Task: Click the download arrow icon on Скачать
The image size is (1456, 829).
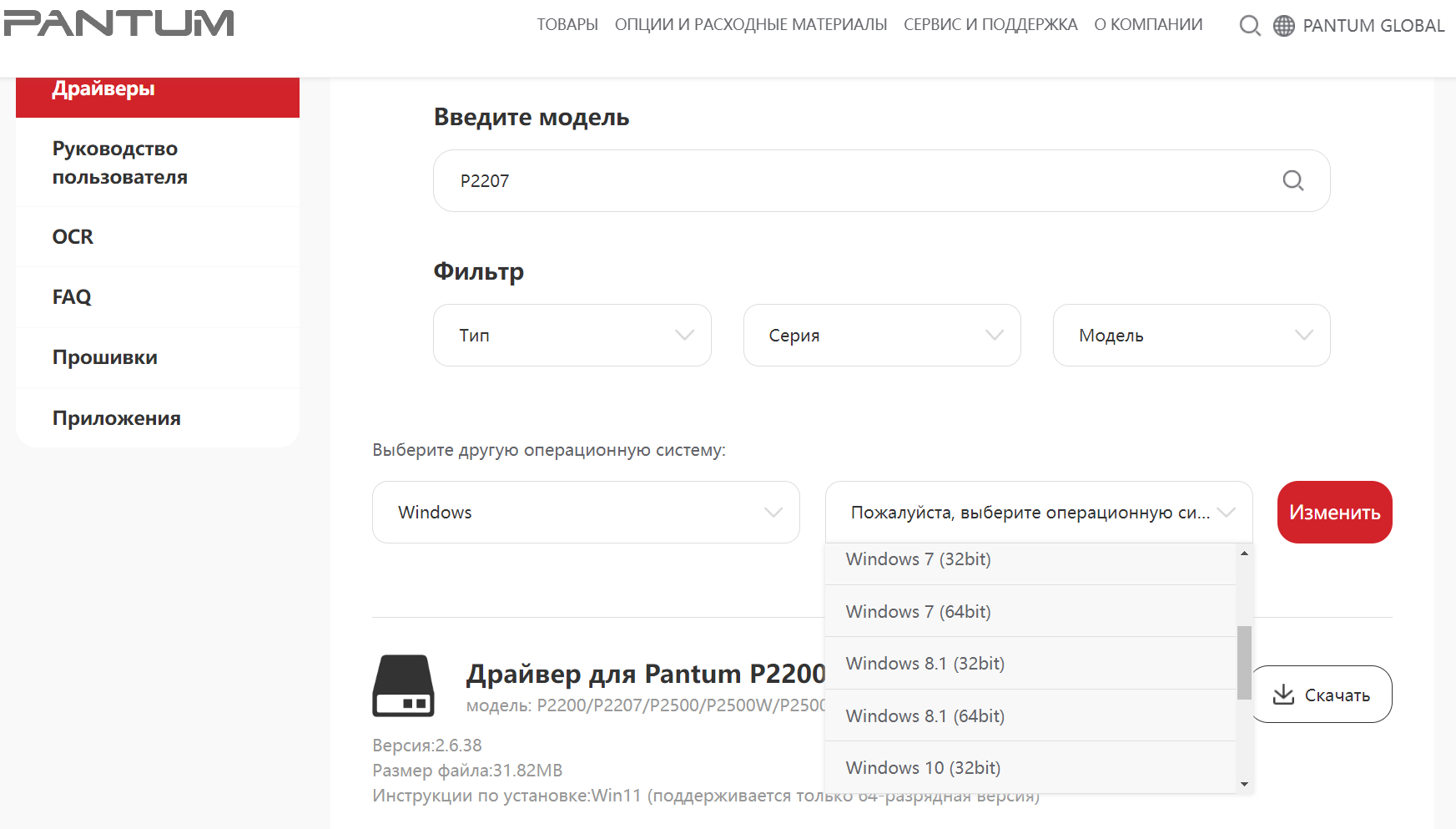Action: (1283, 695)
